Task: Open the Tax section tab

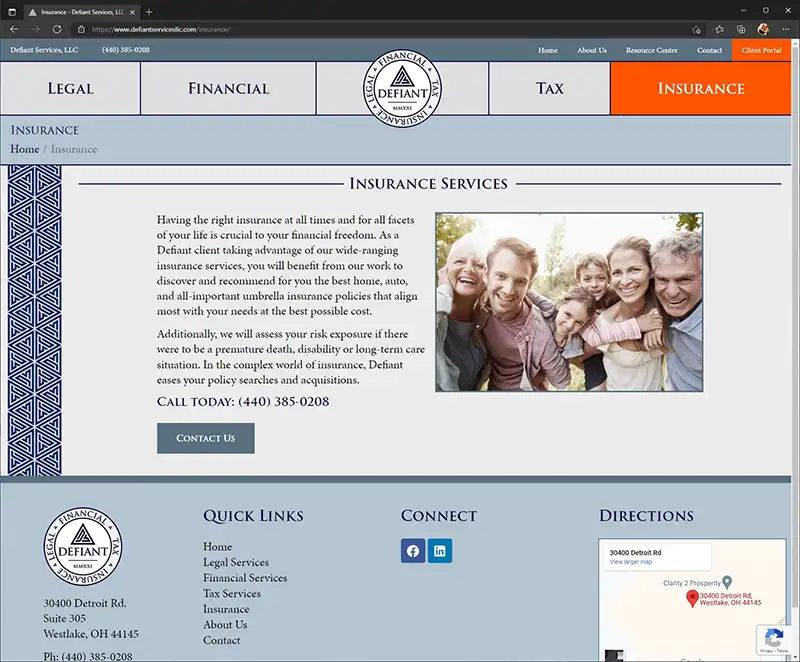Action: coord(549,88)
